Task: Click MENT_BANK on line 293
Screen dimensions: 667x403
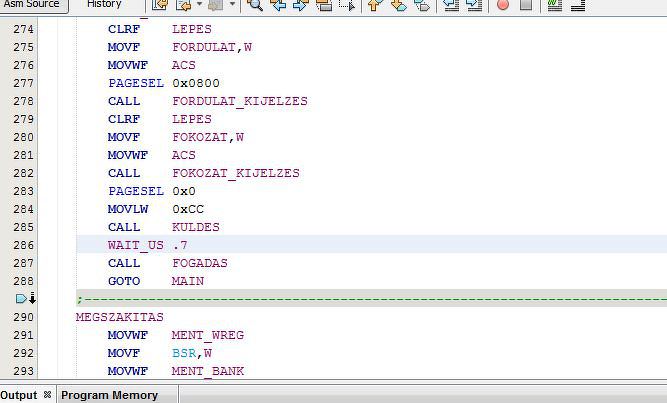Action: (x=208, y=371)
